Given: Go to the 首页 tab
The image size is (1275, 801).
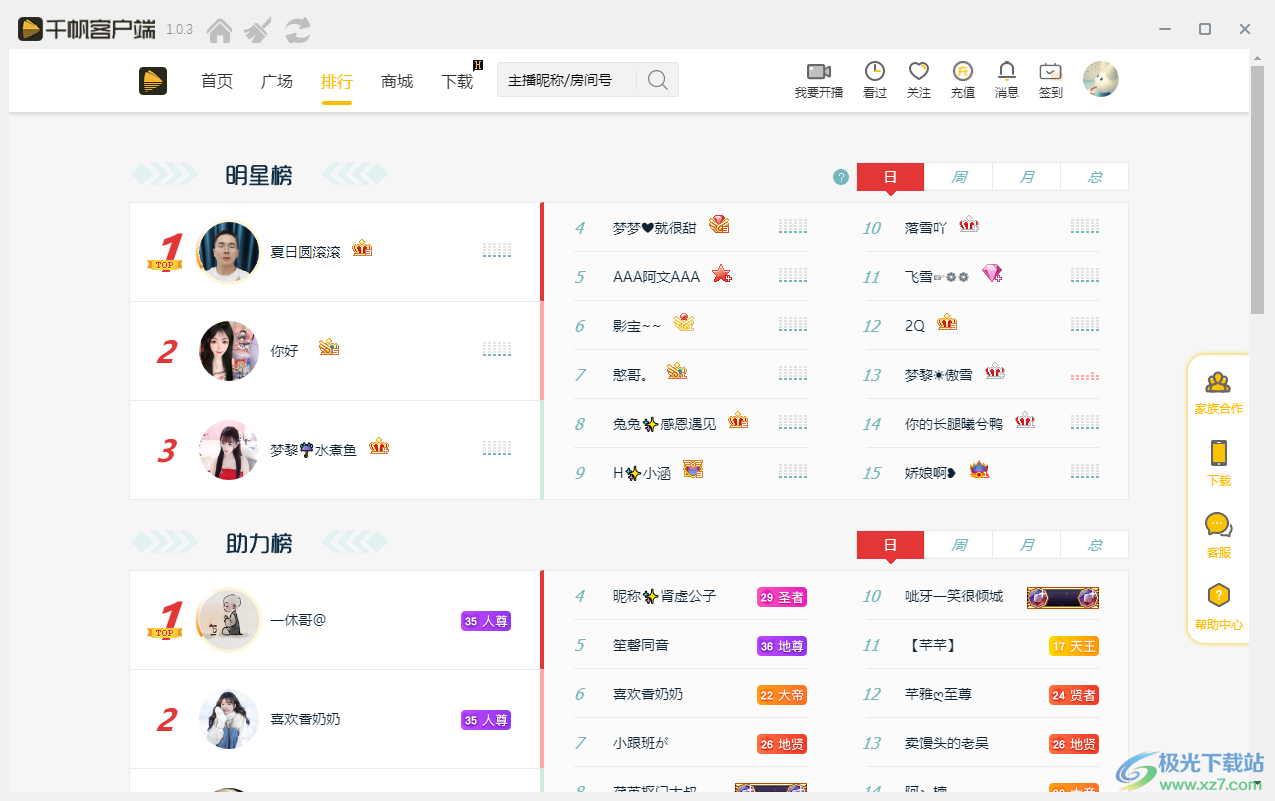Looking at the screenshot, I should pyautogui.click(x=217, y=81).
